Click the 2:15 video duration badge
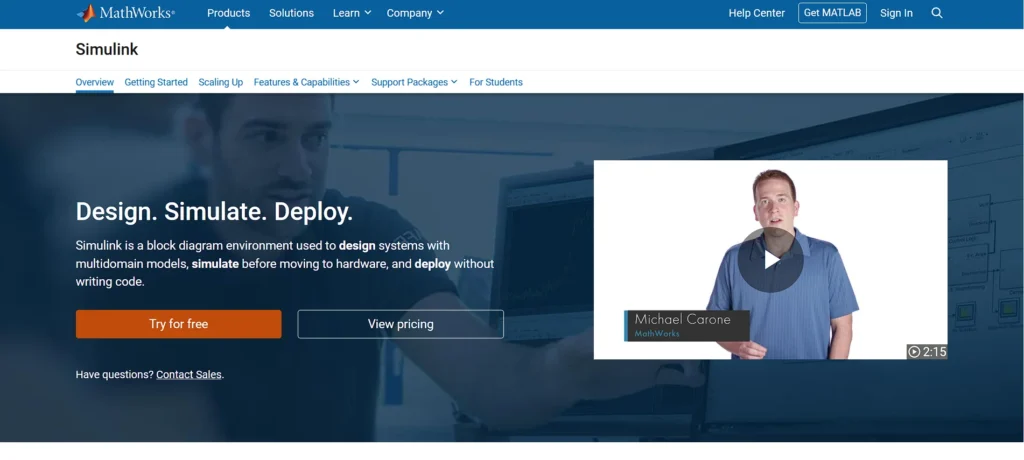Screen dimensions: 1024x460 point(927,351)
